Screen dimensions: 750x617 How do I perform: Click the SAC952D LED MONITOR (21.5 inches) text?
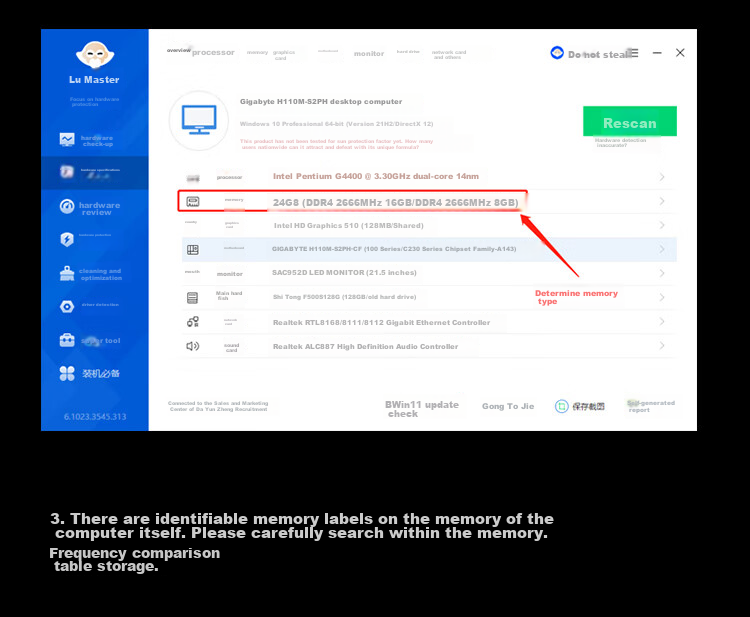pos(344,273)
